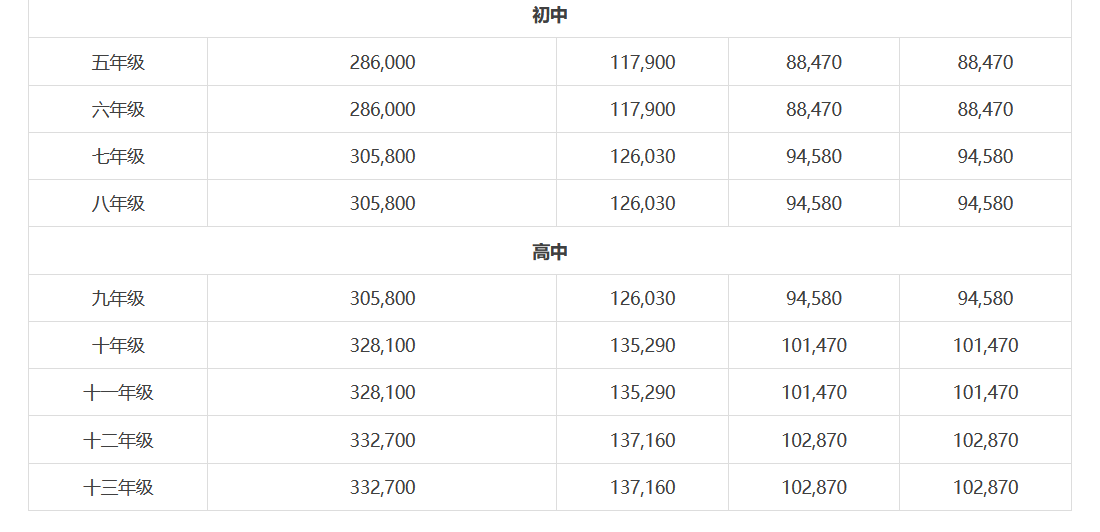Select the 328,100 cell in 十一年级 row
The width and height of the screenshot is (1100, 532).
382,392
